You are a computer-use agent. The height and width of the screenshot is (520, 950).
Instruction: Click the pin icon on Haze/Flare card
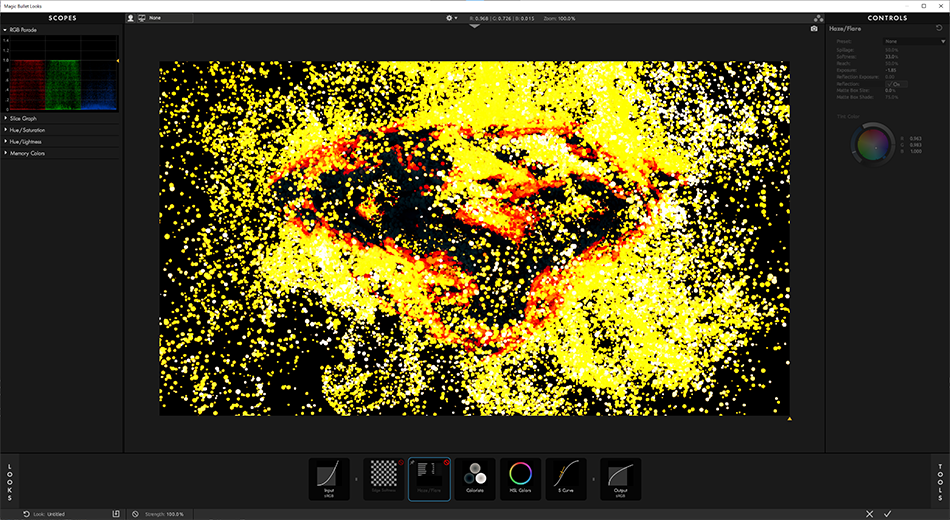pos(413,462)
